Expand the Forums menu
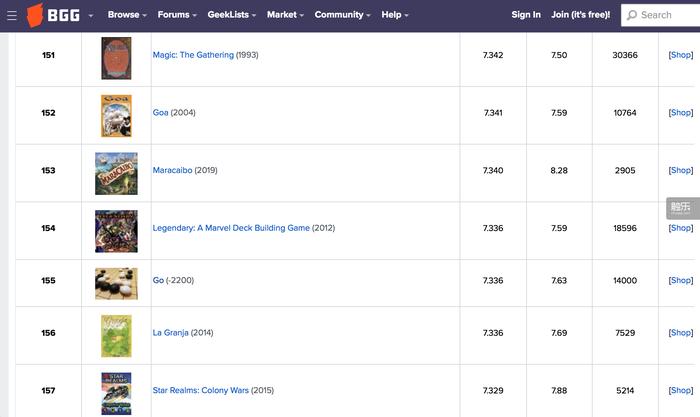This screenshot has height=417, width=700. 177,15
